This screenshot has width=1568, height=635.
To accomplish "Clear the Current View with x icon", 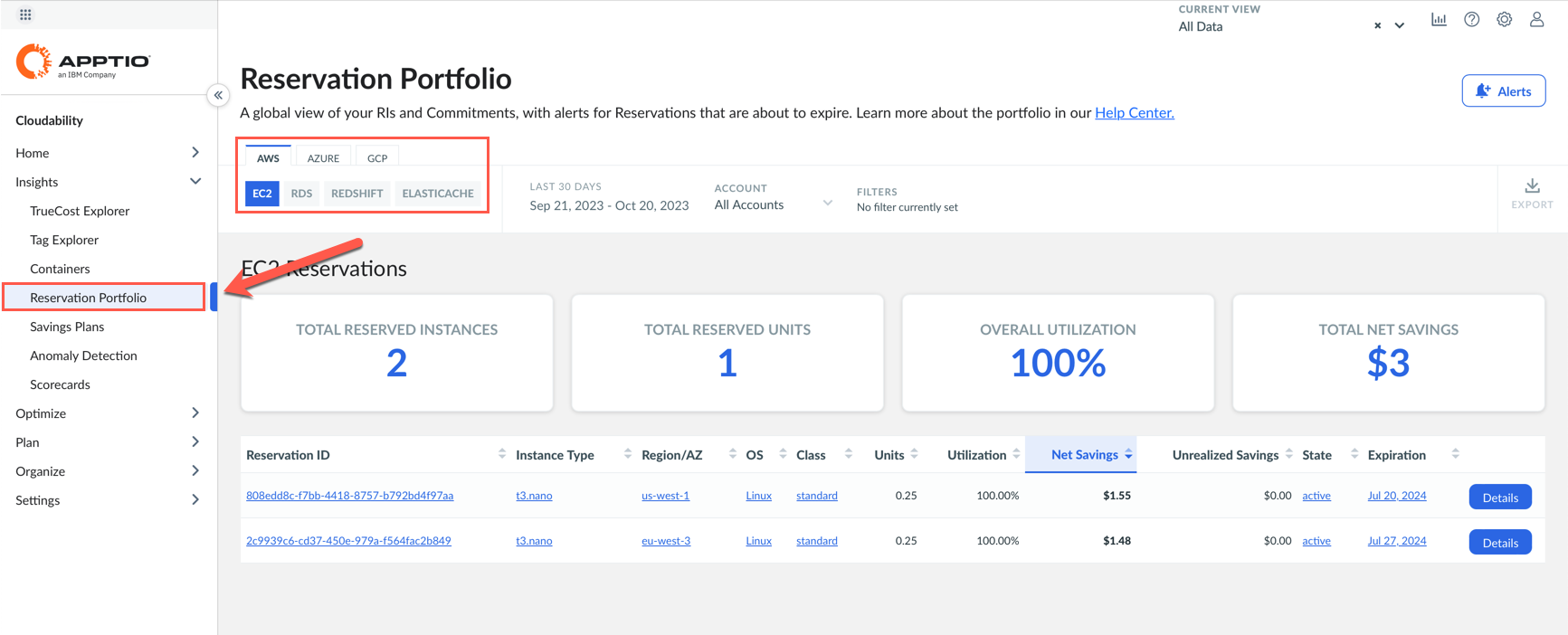I will [1377, 26].
